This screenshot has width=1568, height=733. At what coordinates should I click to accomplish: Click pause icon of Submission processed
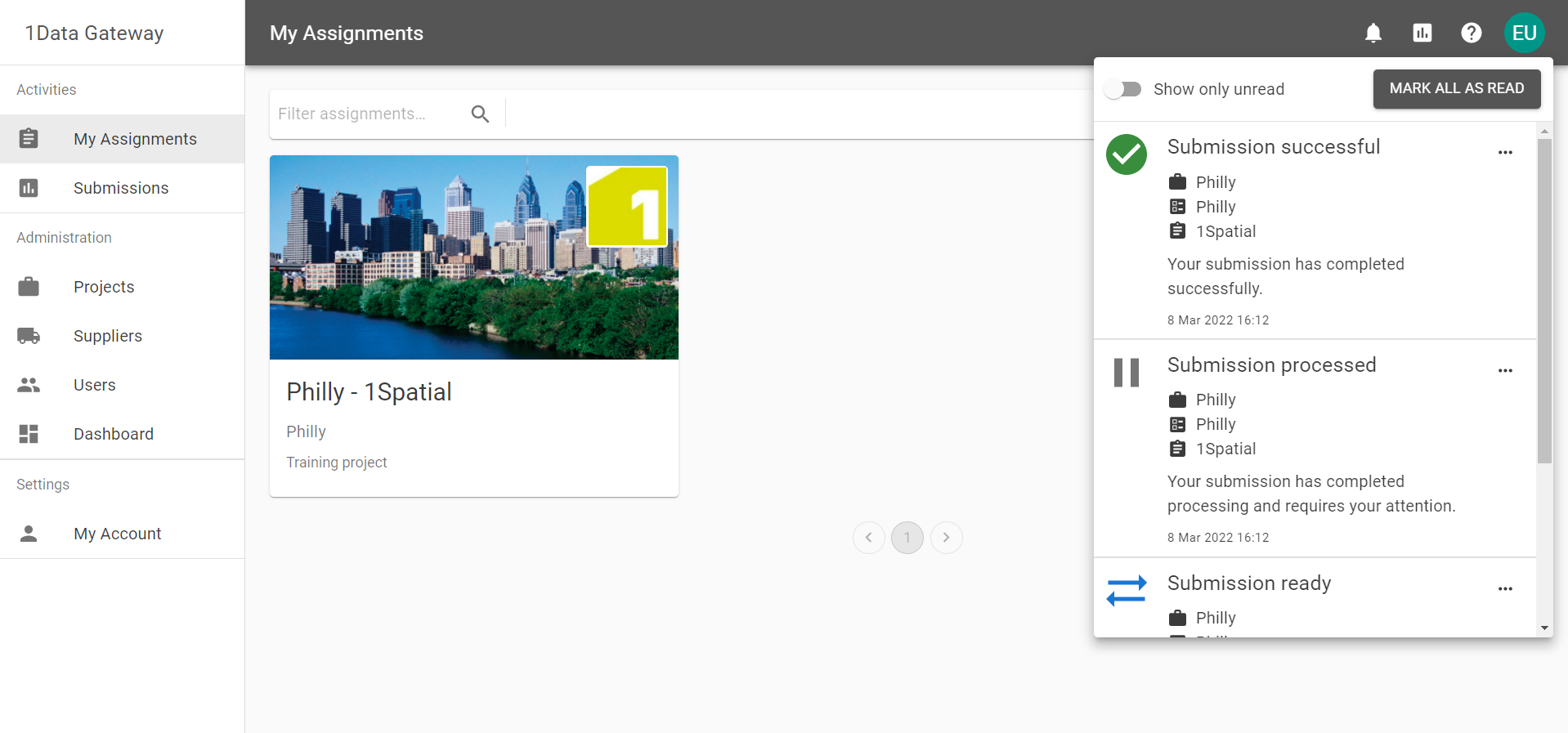click(x=1127, y=373)
